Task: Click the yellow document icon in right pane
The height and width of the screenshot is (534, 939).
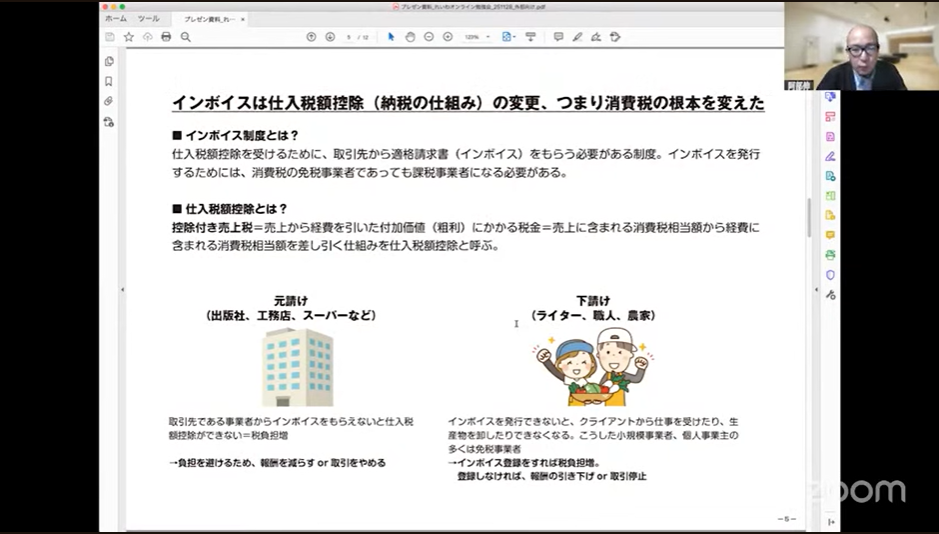Action: point(830,216)
